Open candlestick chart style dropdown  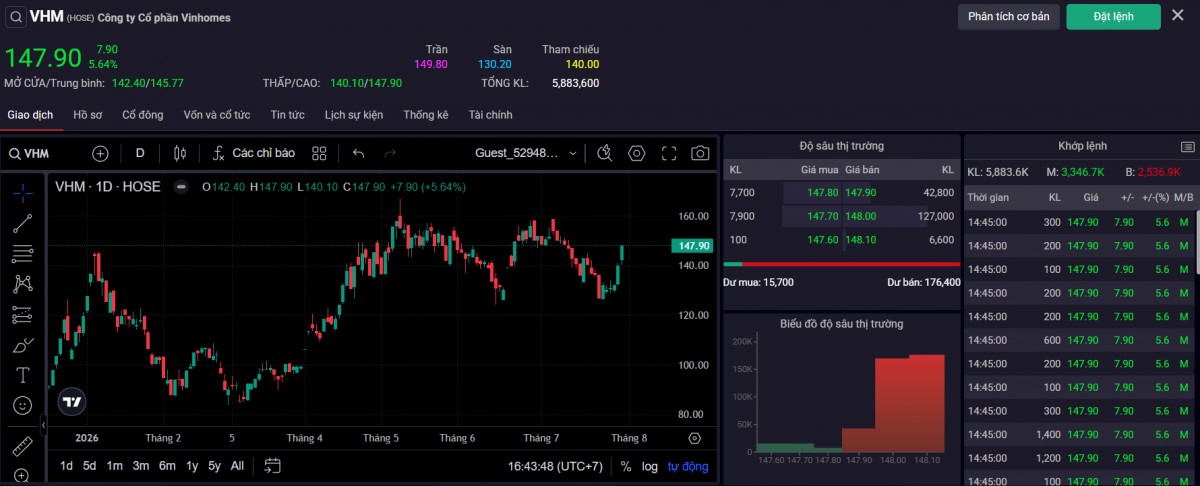coord(180,153)
